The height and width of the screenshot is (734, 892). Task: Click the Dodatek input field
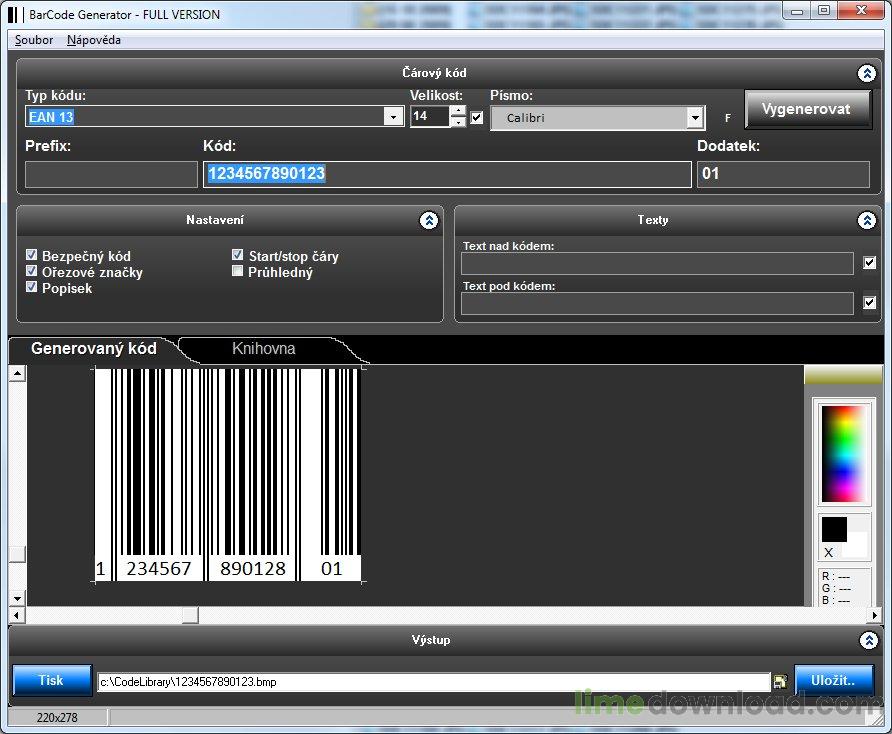click(x=783, y=174)
